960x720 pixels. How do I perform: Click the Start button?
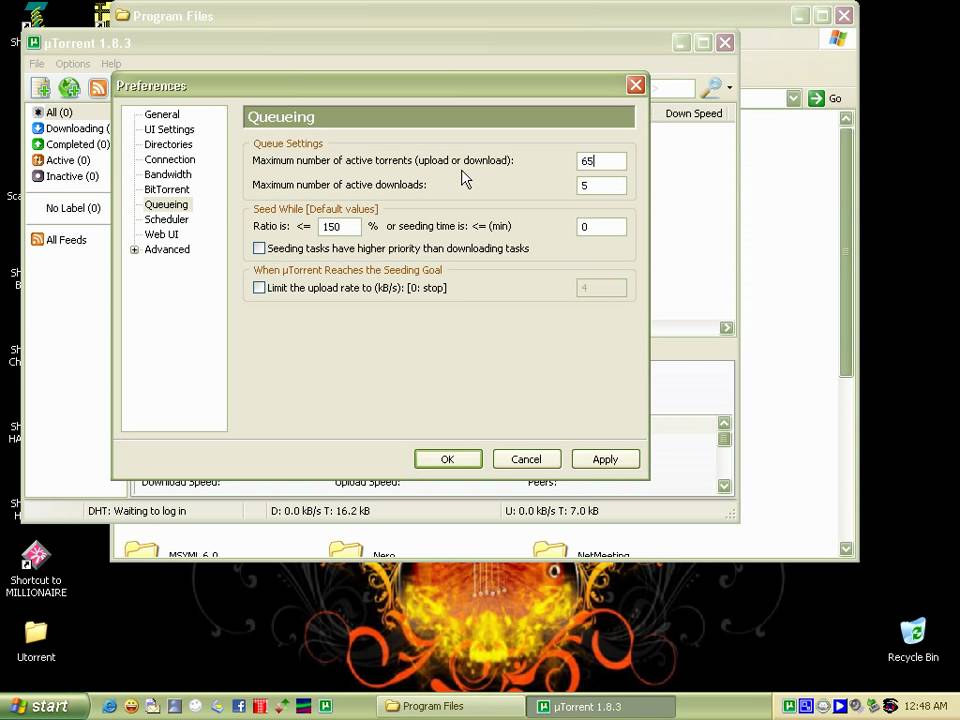click(x=43, y=706)
